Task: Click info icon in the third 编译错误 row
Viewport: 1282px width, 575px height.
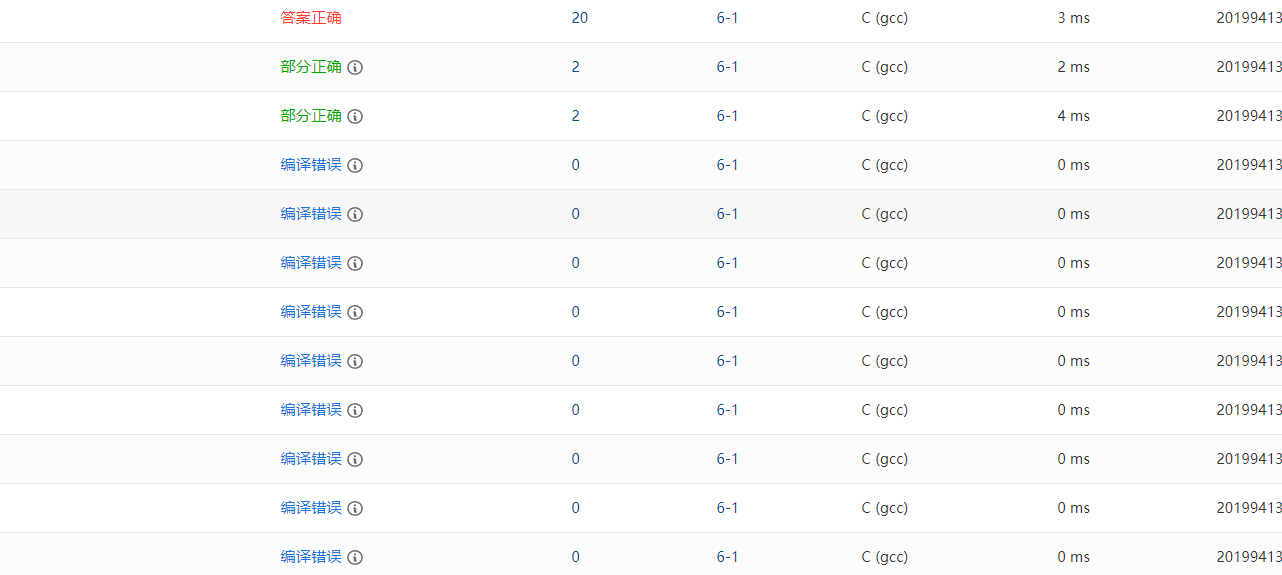Action: click(x=355, y=264)
